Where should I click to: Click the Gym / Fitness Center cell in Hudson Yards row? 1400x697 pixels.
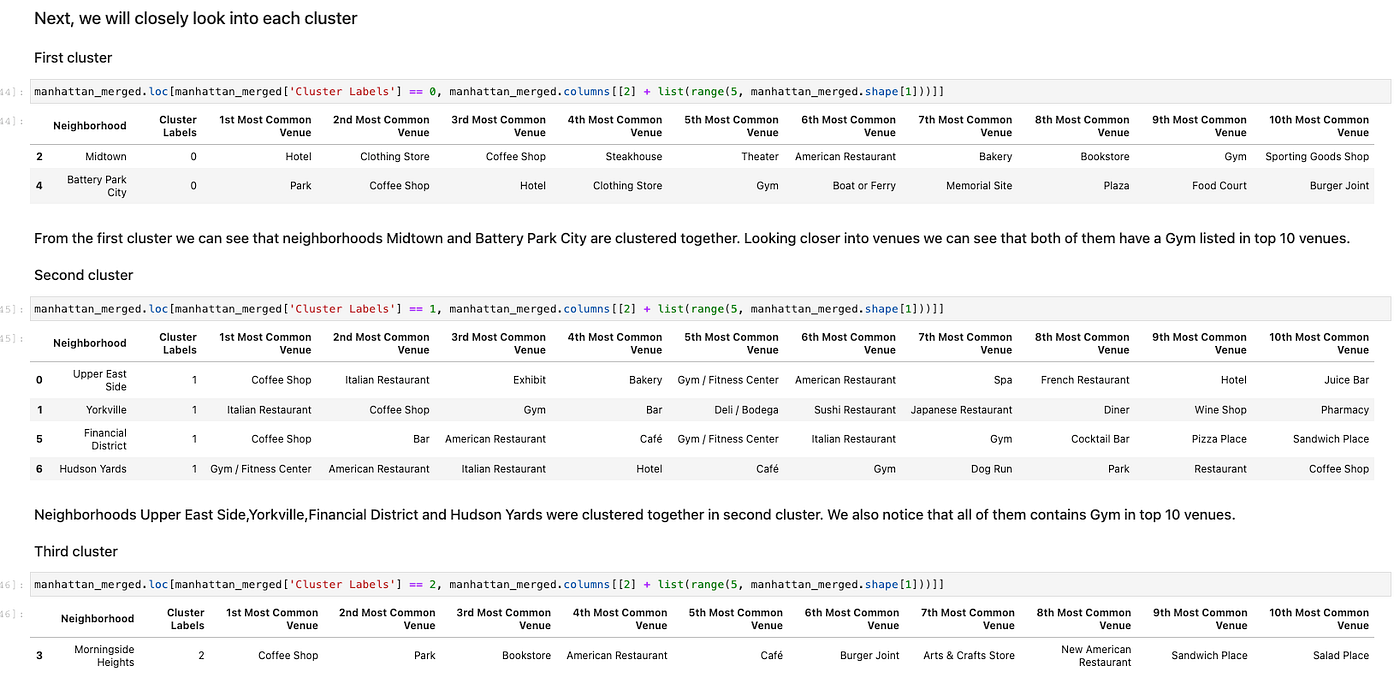point(260,469)
